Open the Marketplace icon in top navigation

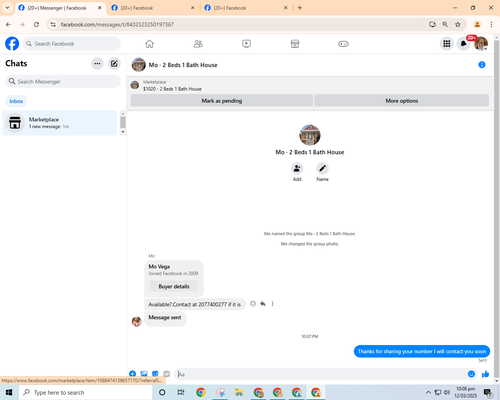point(295,44)
